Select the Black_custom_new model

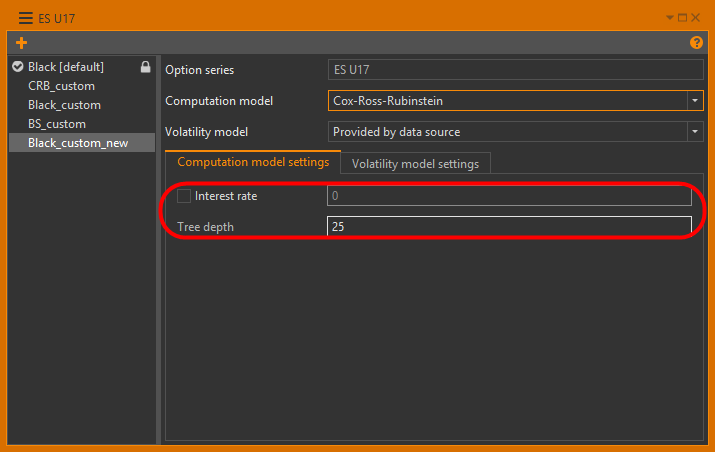pos(78,143)
